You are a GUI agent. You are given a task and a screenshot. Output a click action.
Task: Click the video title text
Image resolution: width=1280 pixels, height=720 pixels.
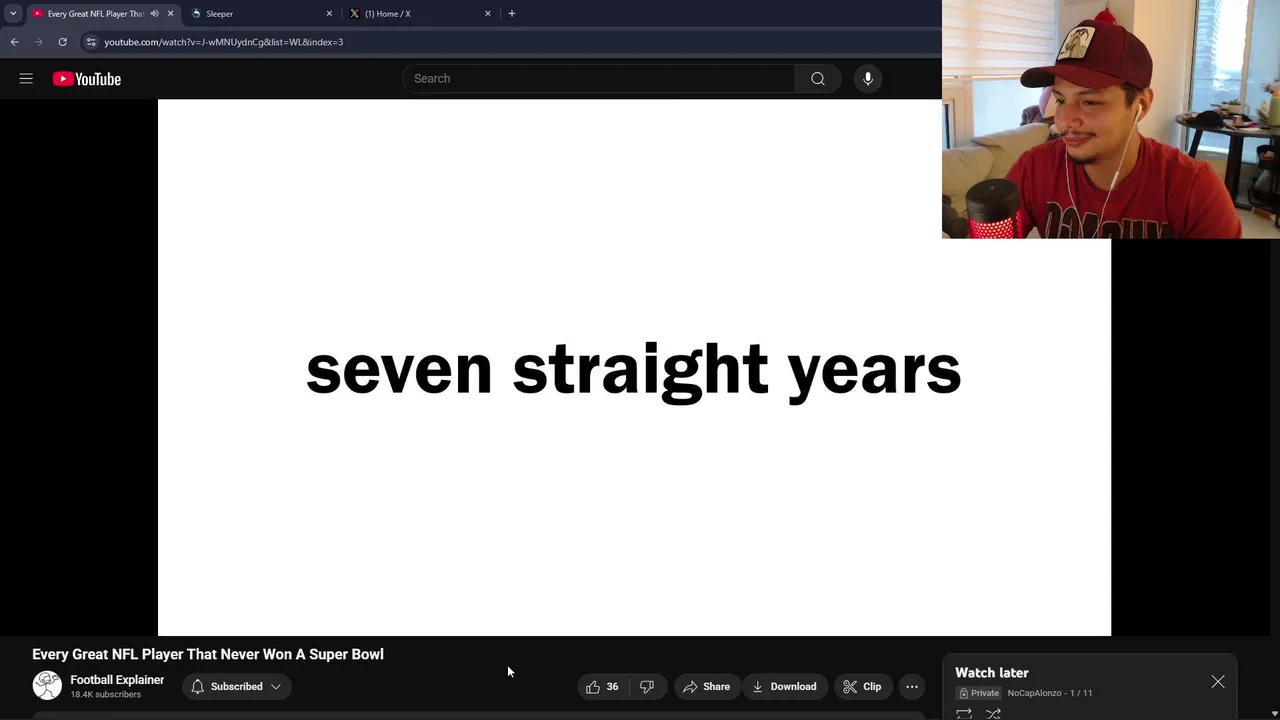pyautogui.click(x=208, y=654)
